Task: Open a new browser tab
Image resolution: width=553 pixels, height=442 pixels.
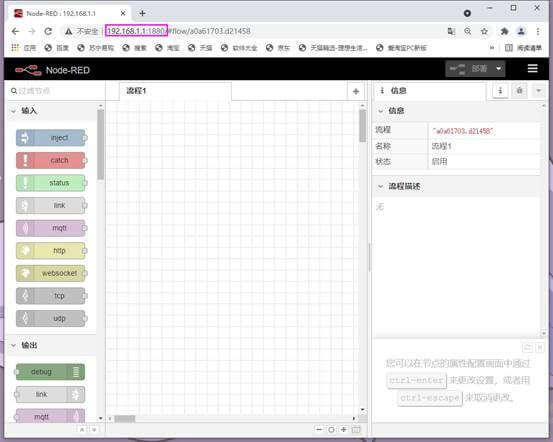Action: pos(142,13)
